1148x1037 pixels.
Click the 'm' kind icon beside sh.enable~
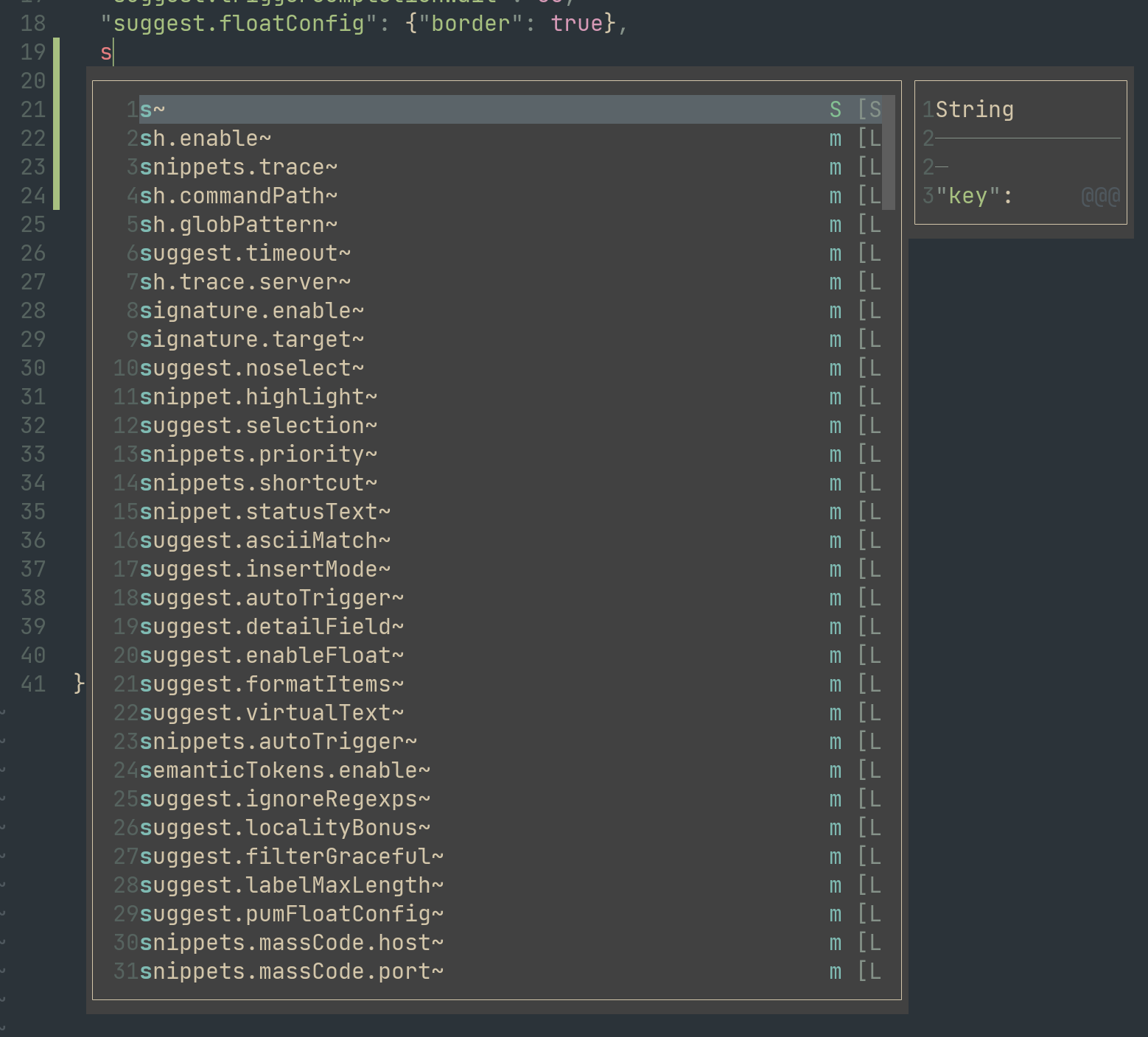pos(835,138)
